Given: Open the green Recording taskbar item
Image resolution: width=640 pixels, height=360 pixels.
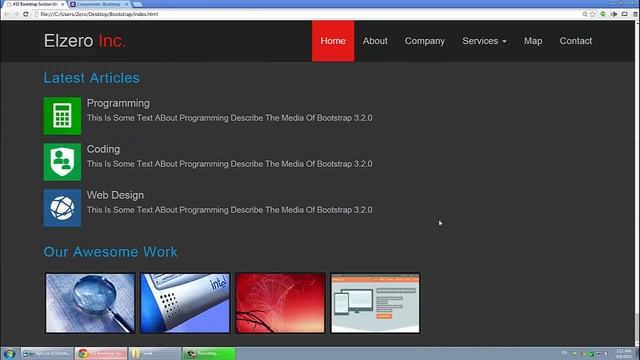Looking at the screenshot, I should click(209, 353).
